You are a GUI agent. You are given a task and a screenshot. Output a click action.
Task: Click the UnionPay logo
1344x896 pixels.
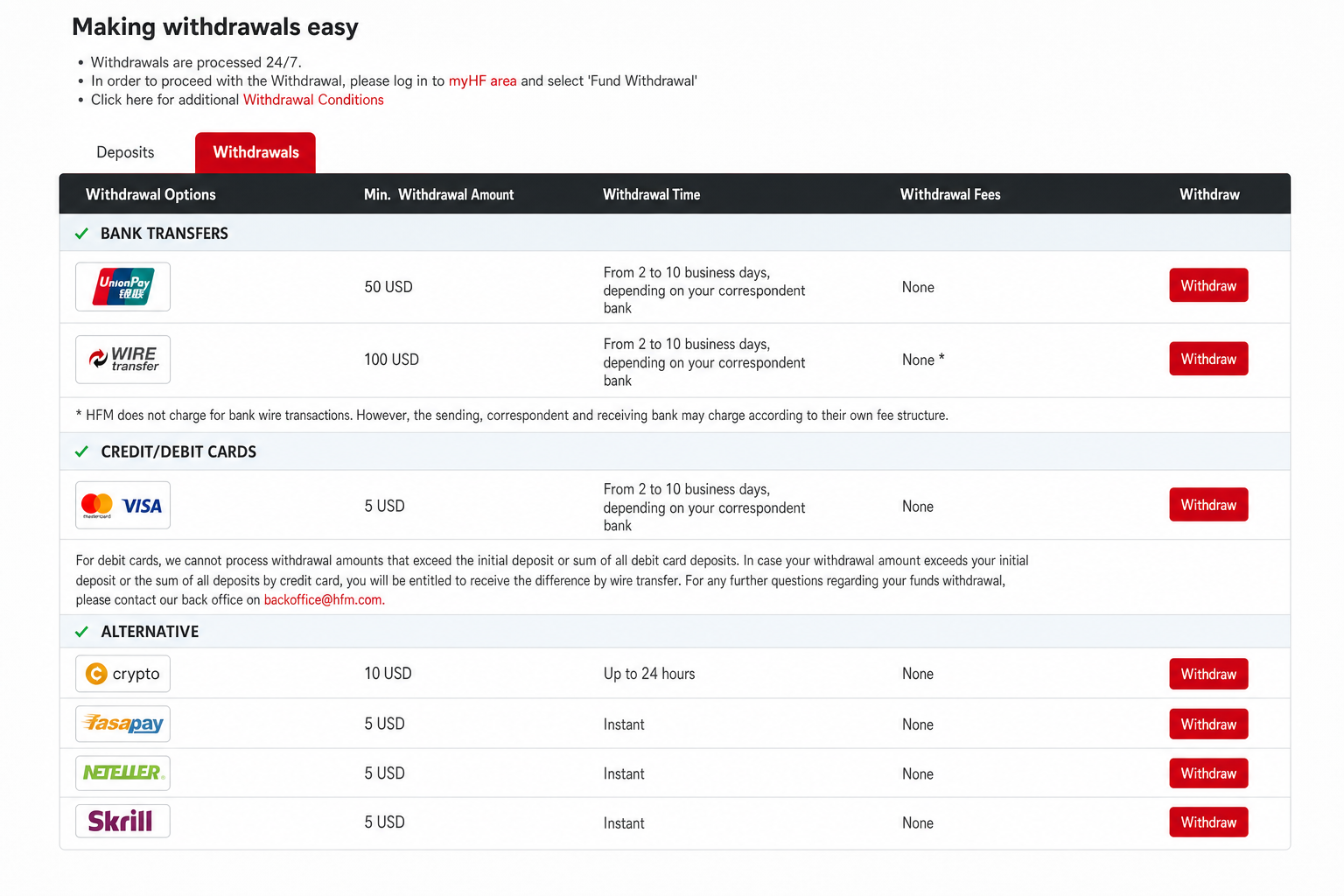pyautogui.click(x=122, y=286)
